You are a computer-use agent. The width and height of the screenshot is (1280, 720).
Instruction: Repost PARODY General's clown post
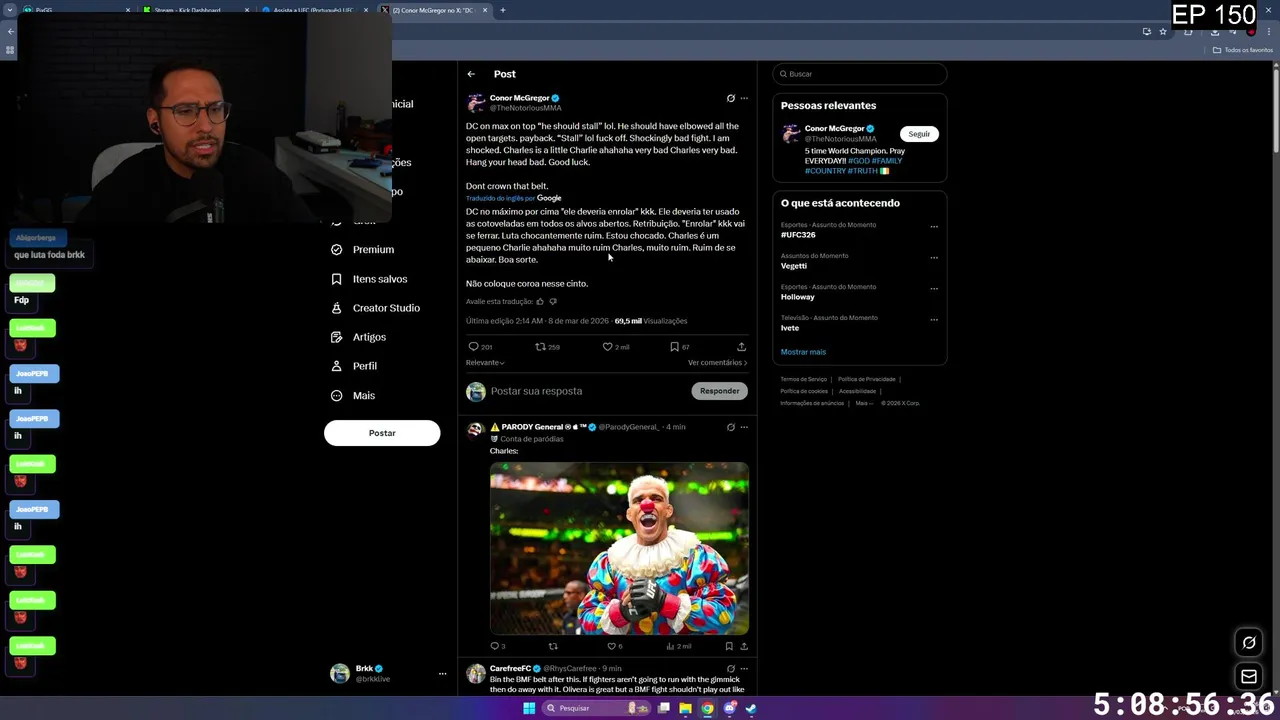pyautogui.click(x=553, y=646)
